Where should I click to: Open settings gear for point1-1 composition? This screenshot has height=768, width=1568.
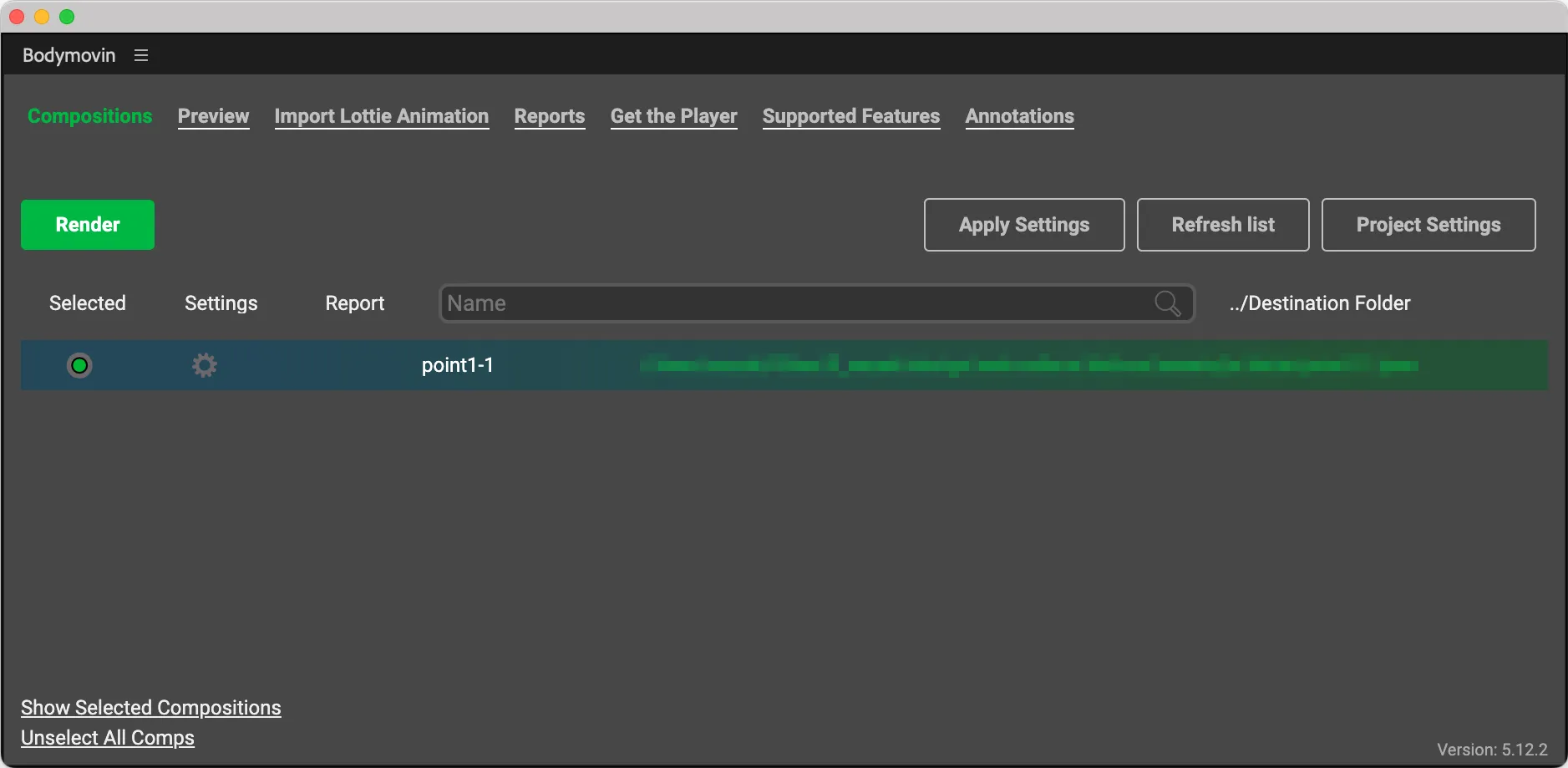point(205,365)
